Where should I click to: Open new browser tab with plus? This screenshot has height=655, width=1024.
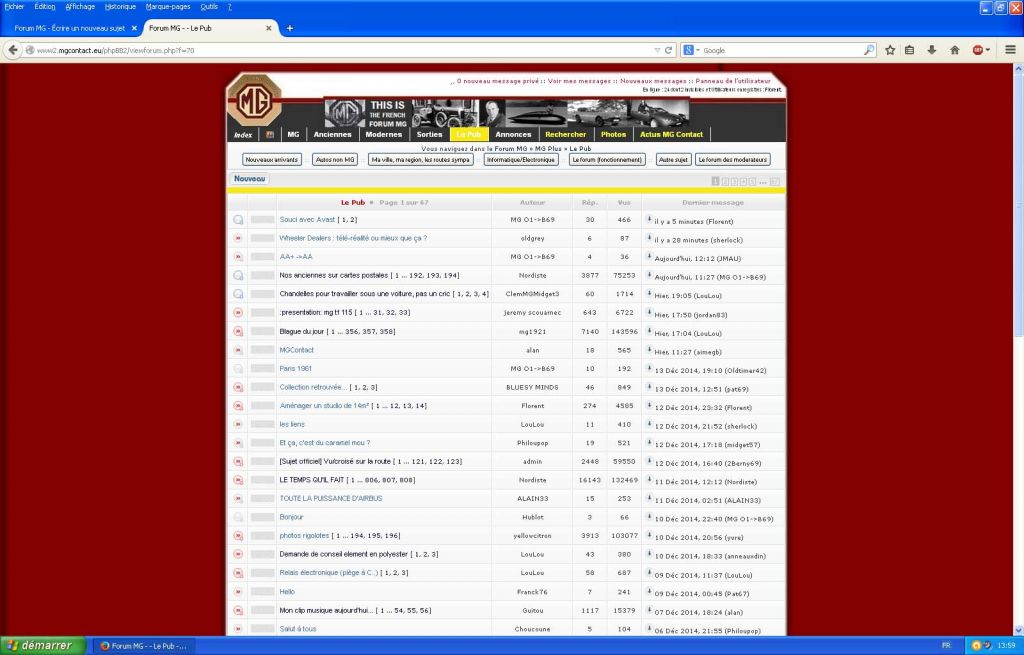[290, 28]
